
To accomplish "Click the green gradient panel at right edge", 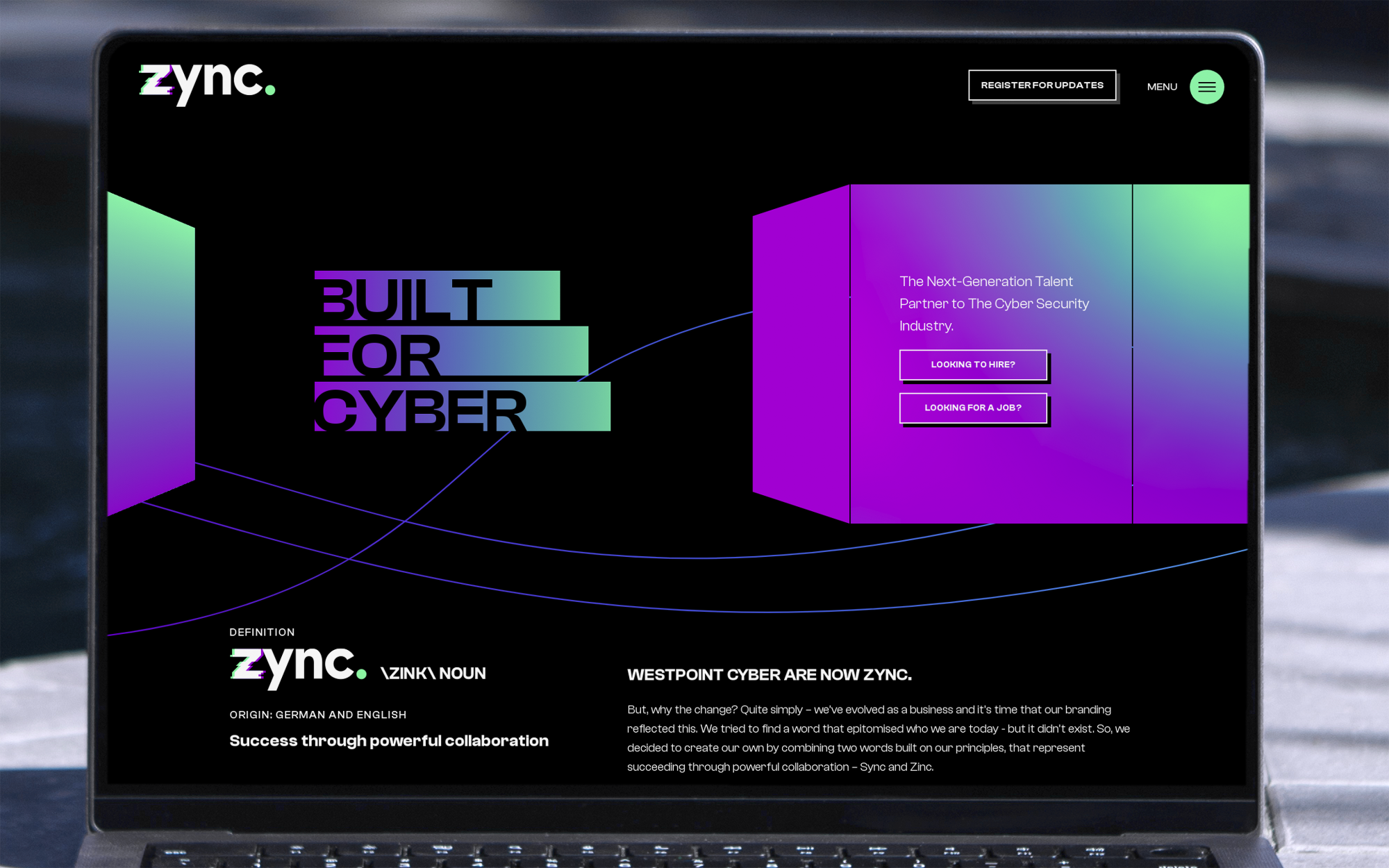I will 1190,353.
